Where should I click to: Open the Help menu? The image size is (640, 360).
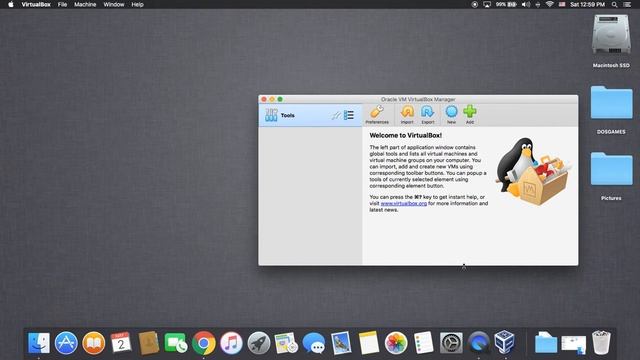point(137,4)
